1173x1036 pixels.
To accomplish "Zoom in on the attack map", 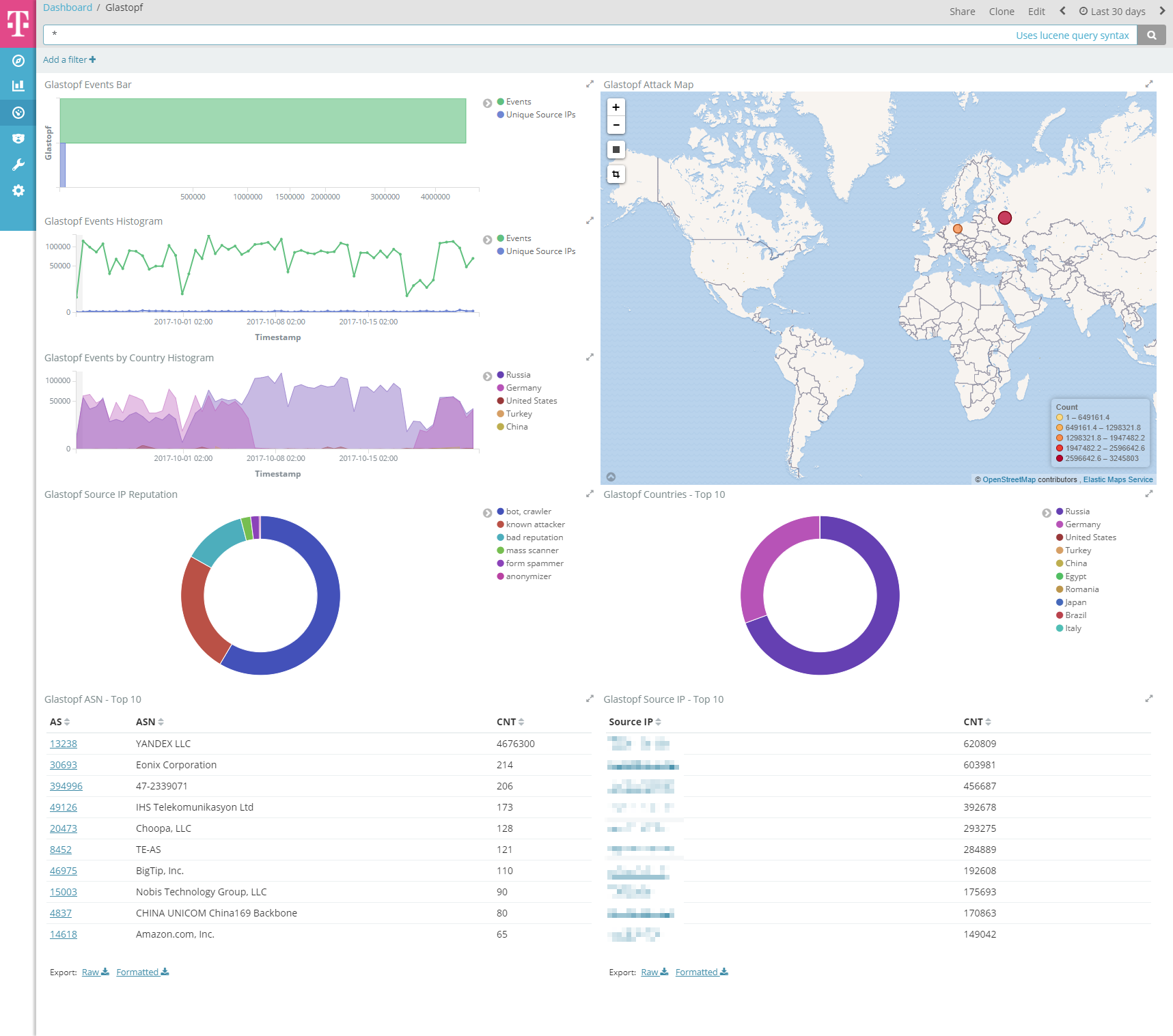I will point(616,107).
